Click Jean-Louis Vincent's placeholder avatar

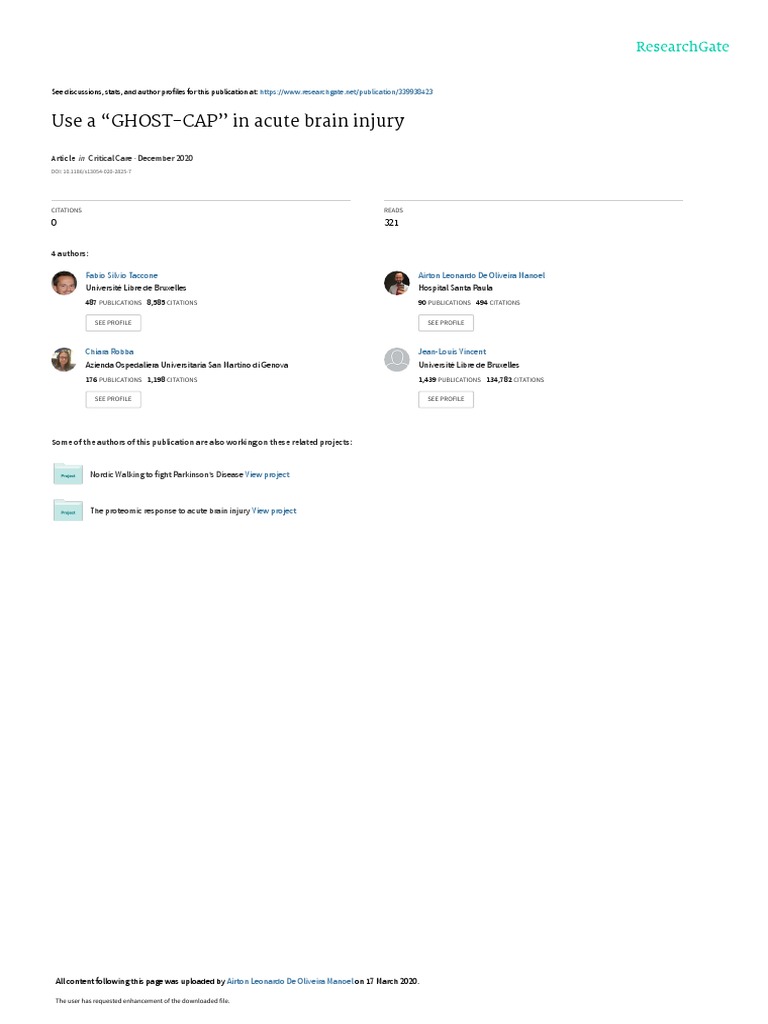click(396, 359)
